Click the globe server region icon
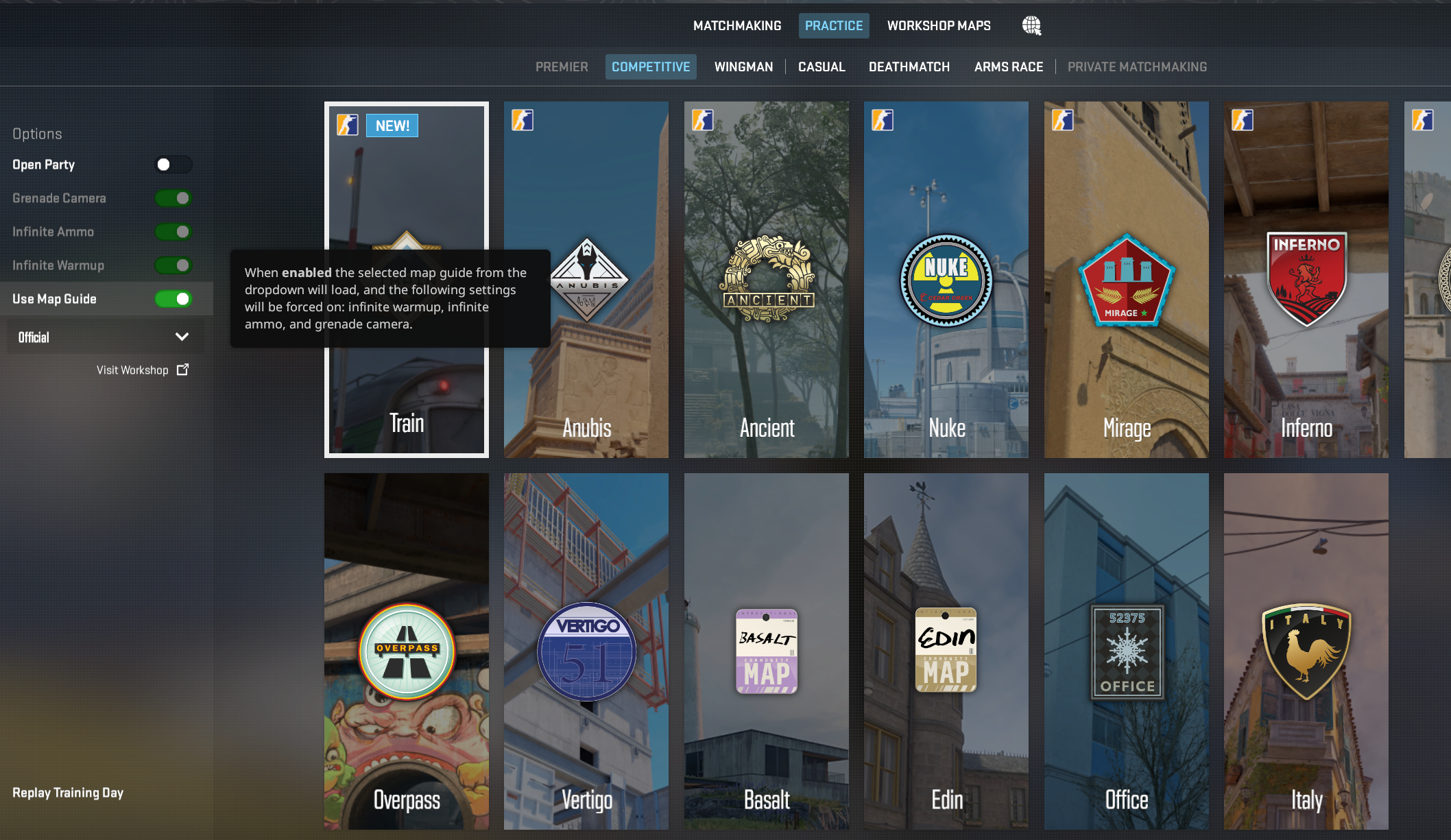Viewport: 1451px width, 840px height. click(x=1031, y=25)
